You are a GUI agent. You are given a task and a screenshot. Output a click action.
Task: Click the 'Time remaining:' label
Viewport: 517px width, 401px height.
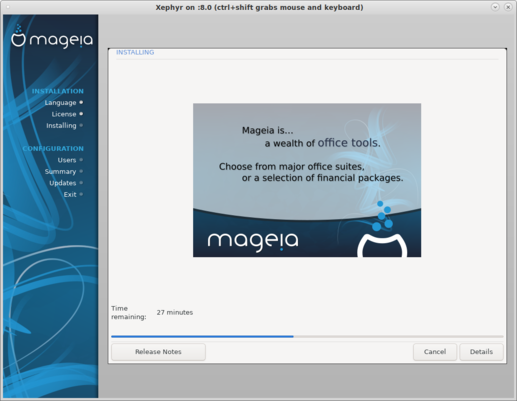[129, 312]
